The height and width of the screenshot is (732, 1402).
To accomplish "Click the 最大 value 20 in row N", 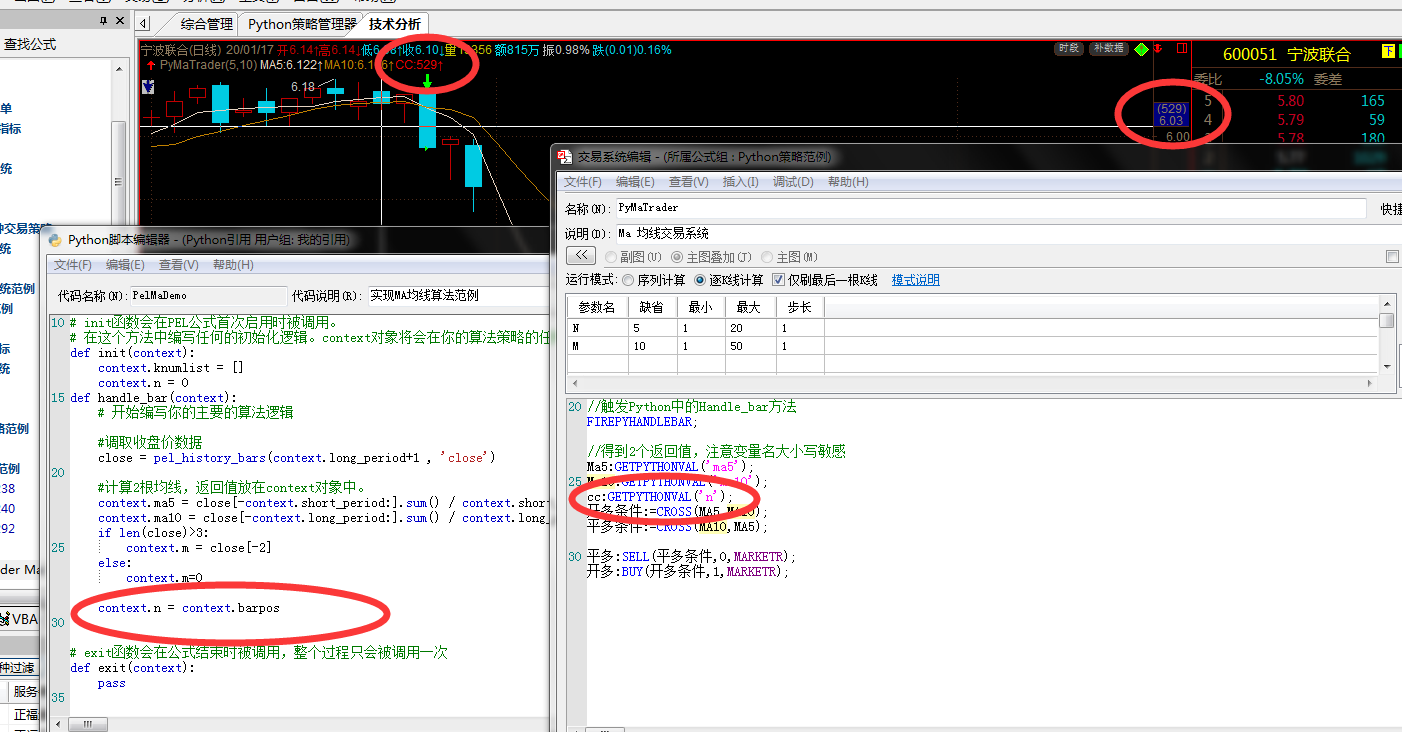I will (x=752, y=328).
